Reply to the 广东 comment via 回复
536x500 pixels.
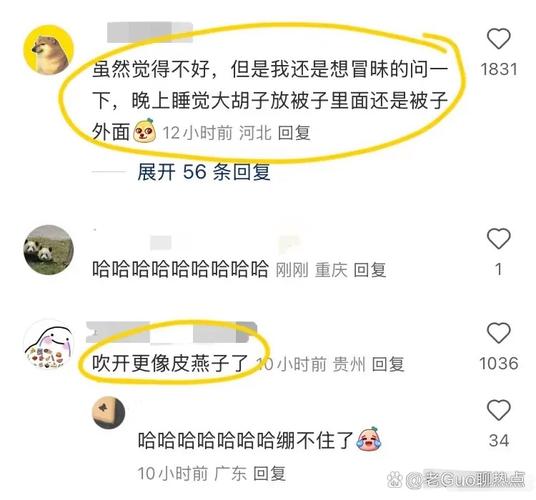(x=269, y=473)
